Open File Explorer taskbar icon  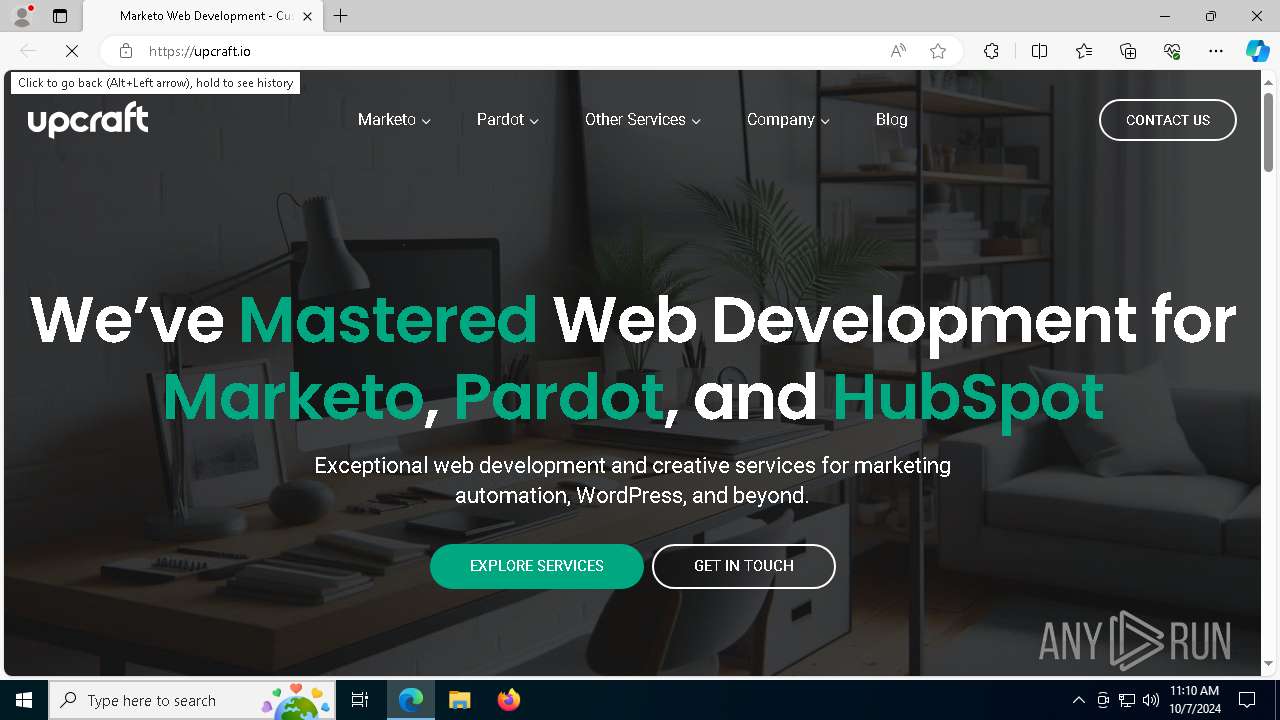[x=459, y=700]
